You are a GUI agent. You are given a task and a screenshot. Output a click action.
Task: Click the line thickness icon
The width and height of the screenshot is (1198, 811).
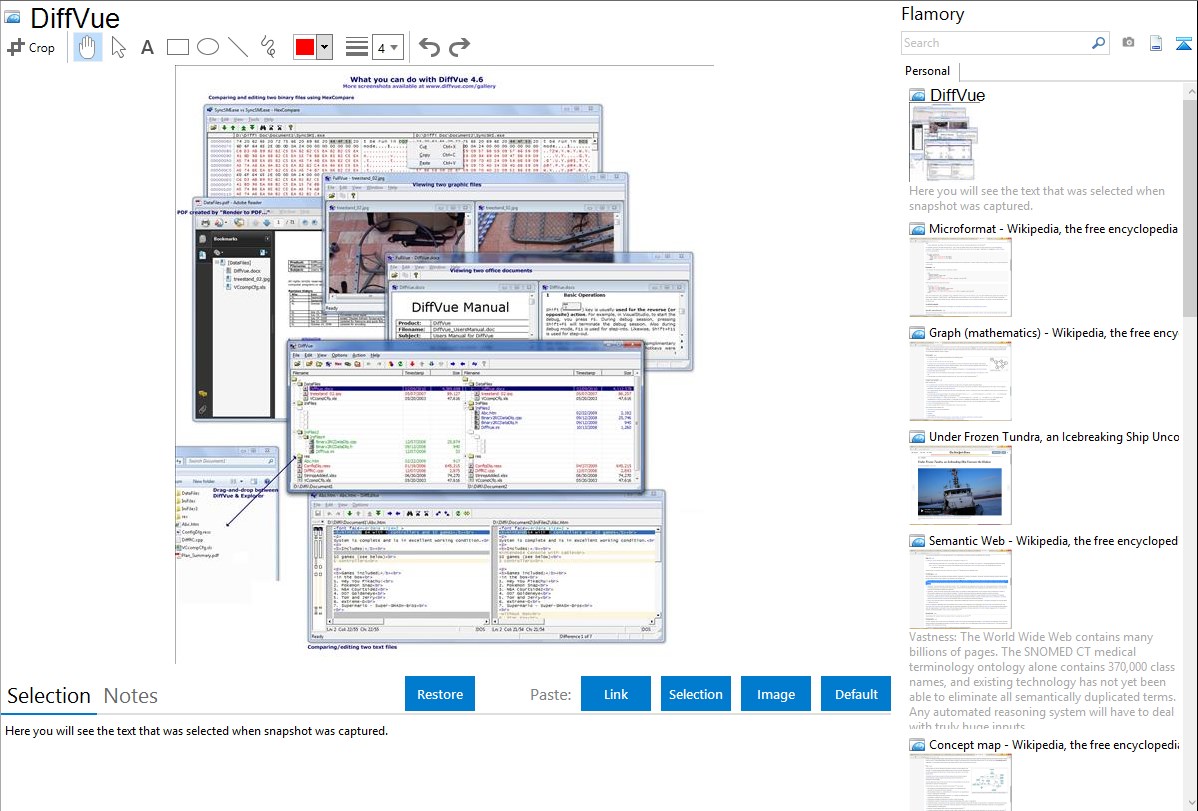(x=356, y=47)
